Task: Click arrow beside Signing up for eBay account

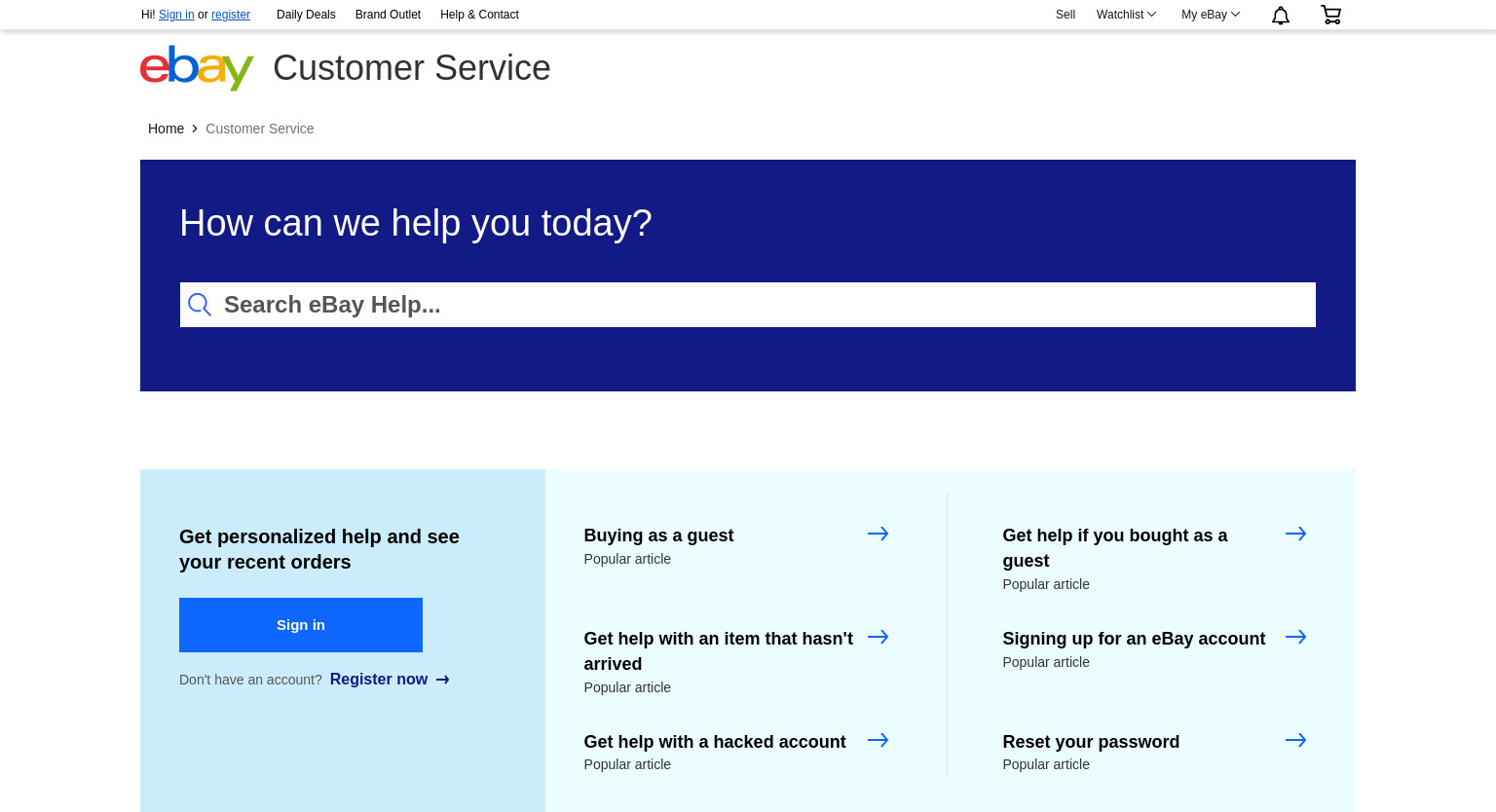Action: coord(1295,637)
